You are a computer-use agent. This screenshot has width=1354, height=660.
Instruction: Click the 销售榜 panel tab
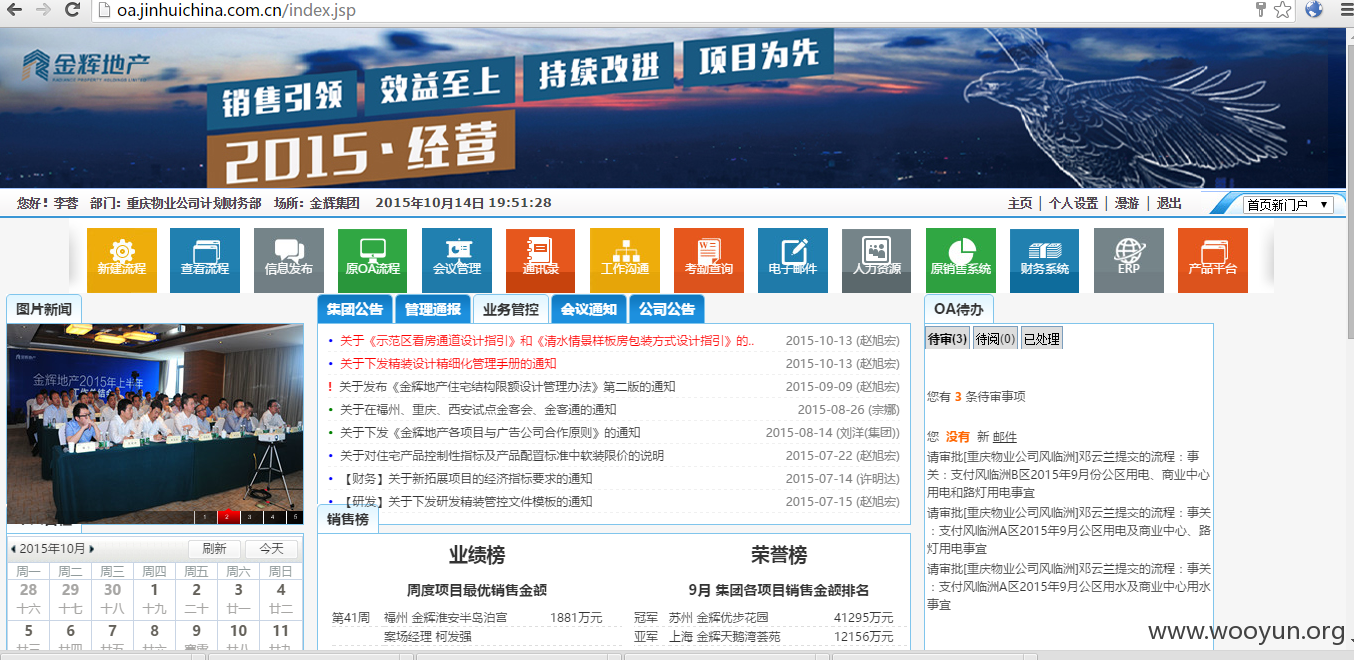(348, 519)
